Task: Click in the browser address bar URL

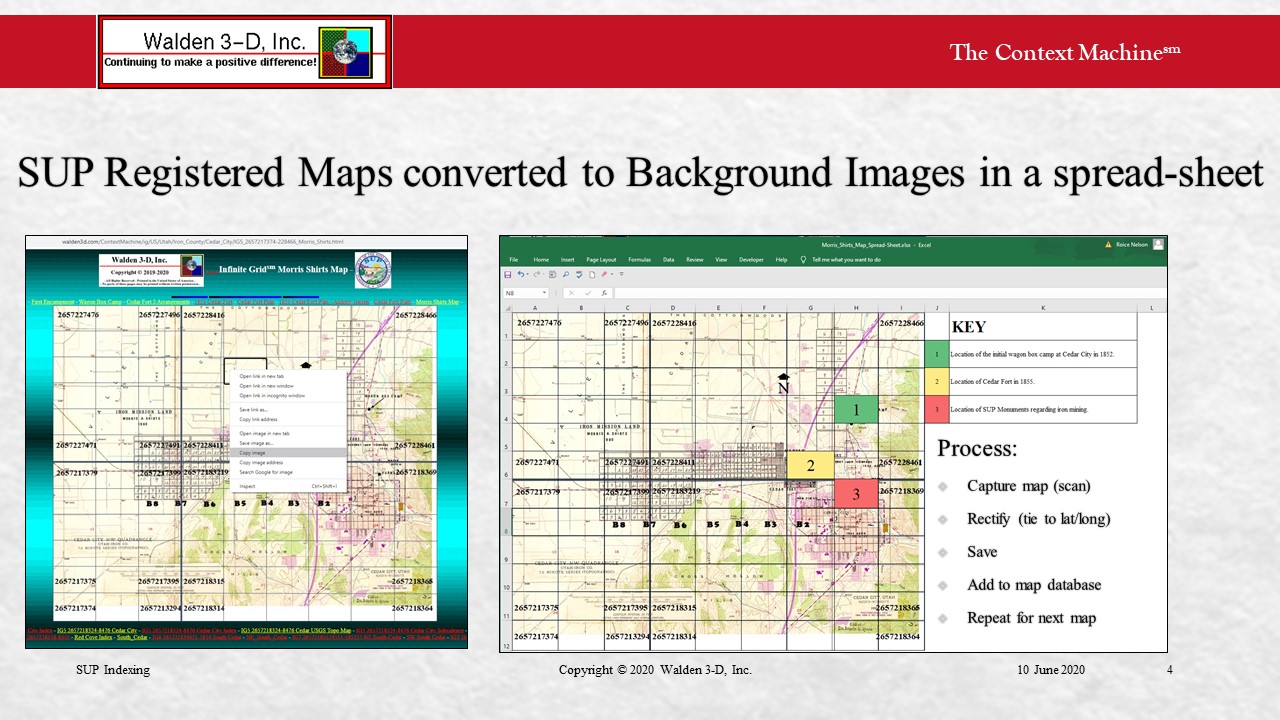Action: point(202,241)
